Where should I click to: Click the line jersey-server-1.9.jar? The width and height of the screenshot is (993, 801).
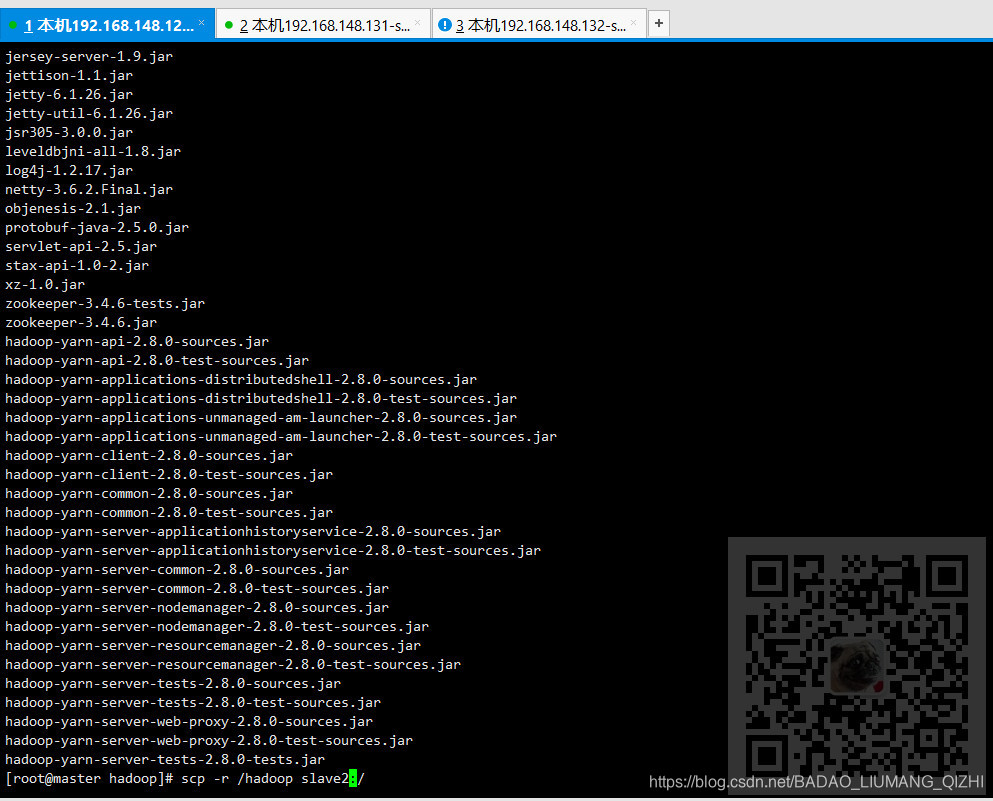pos(89,56)
